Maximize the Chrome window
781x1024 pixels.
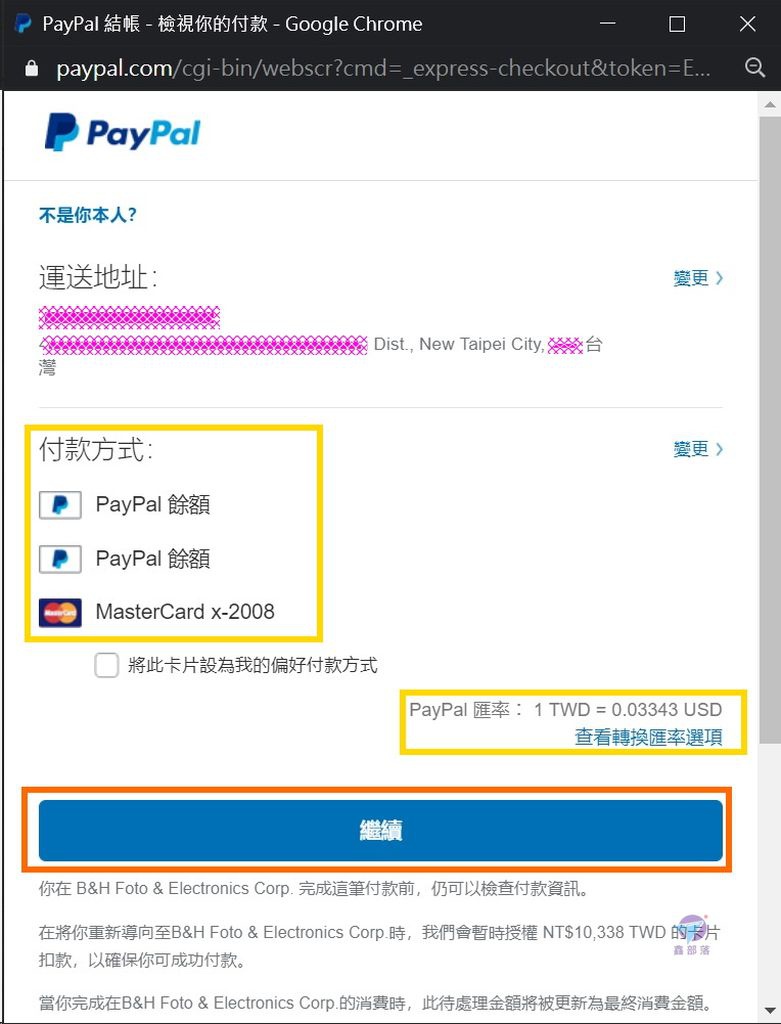677,24
